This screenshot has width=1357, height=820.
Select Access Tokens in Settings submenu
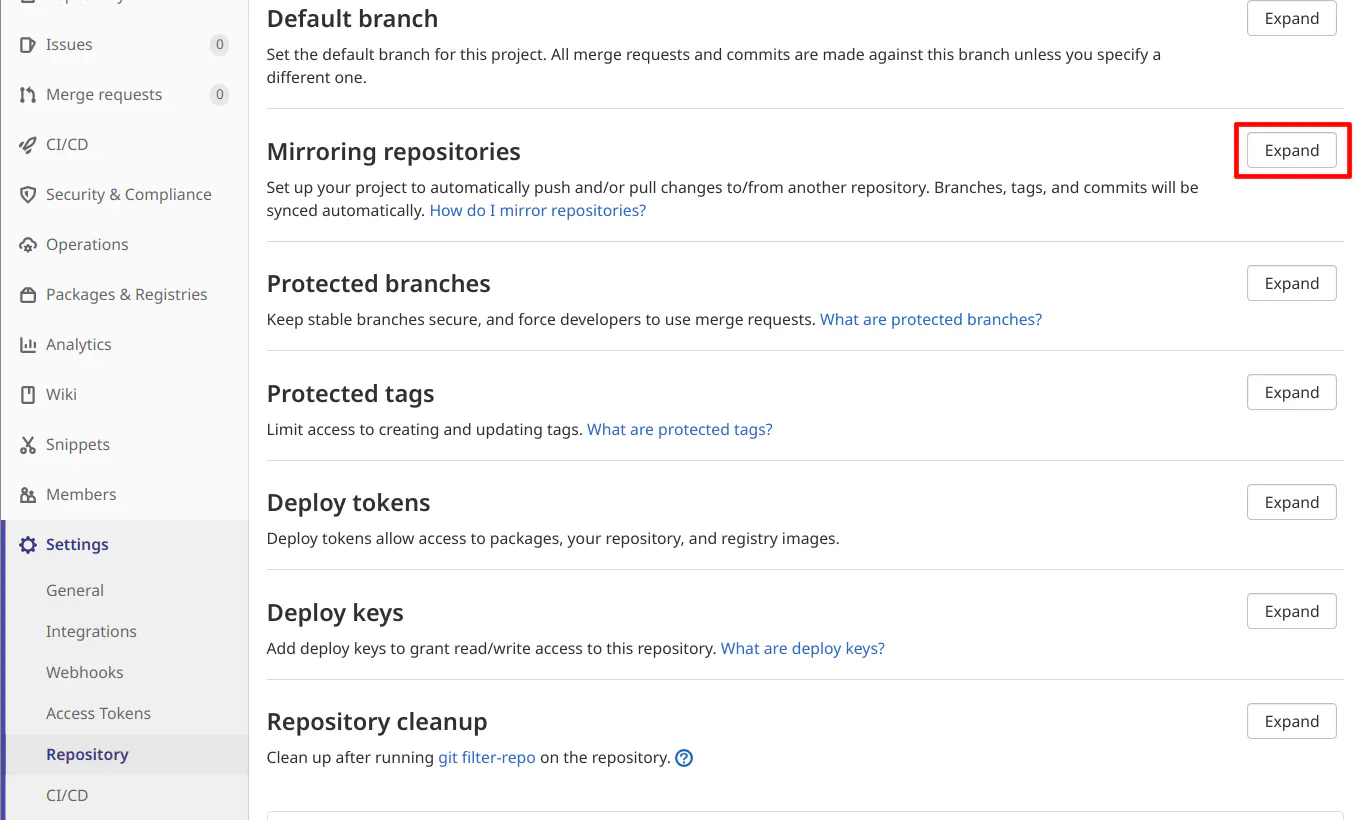98,714
